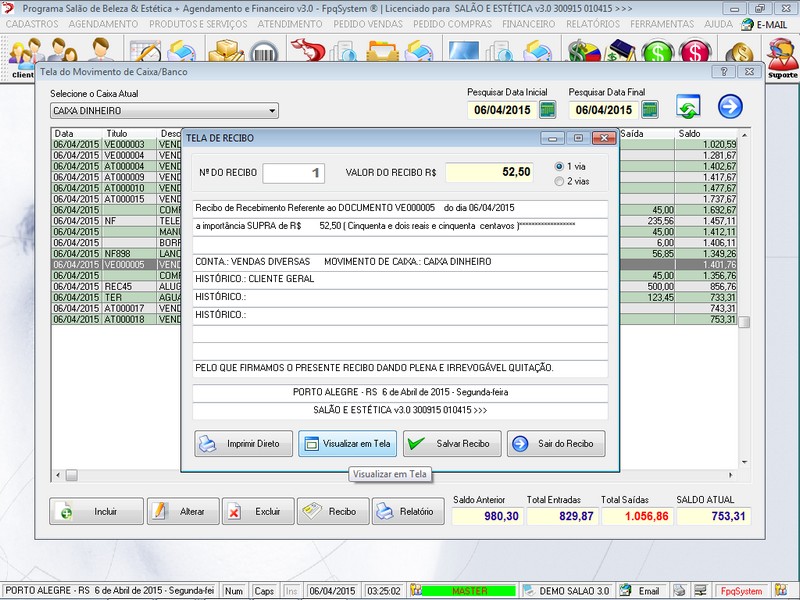Open calendar for Pesquisar Data Inicial
800x600 pixels.
pyautogui.click(x=547, y=110)
